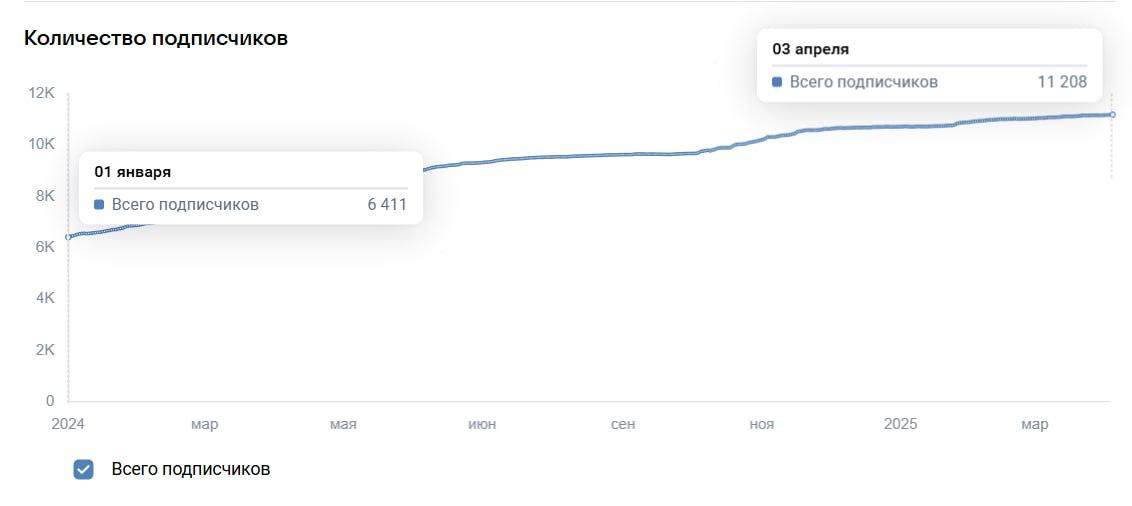Select the last data point at chart end
This screenshot has height=506, width=1132.
[x=1112, y=115]
